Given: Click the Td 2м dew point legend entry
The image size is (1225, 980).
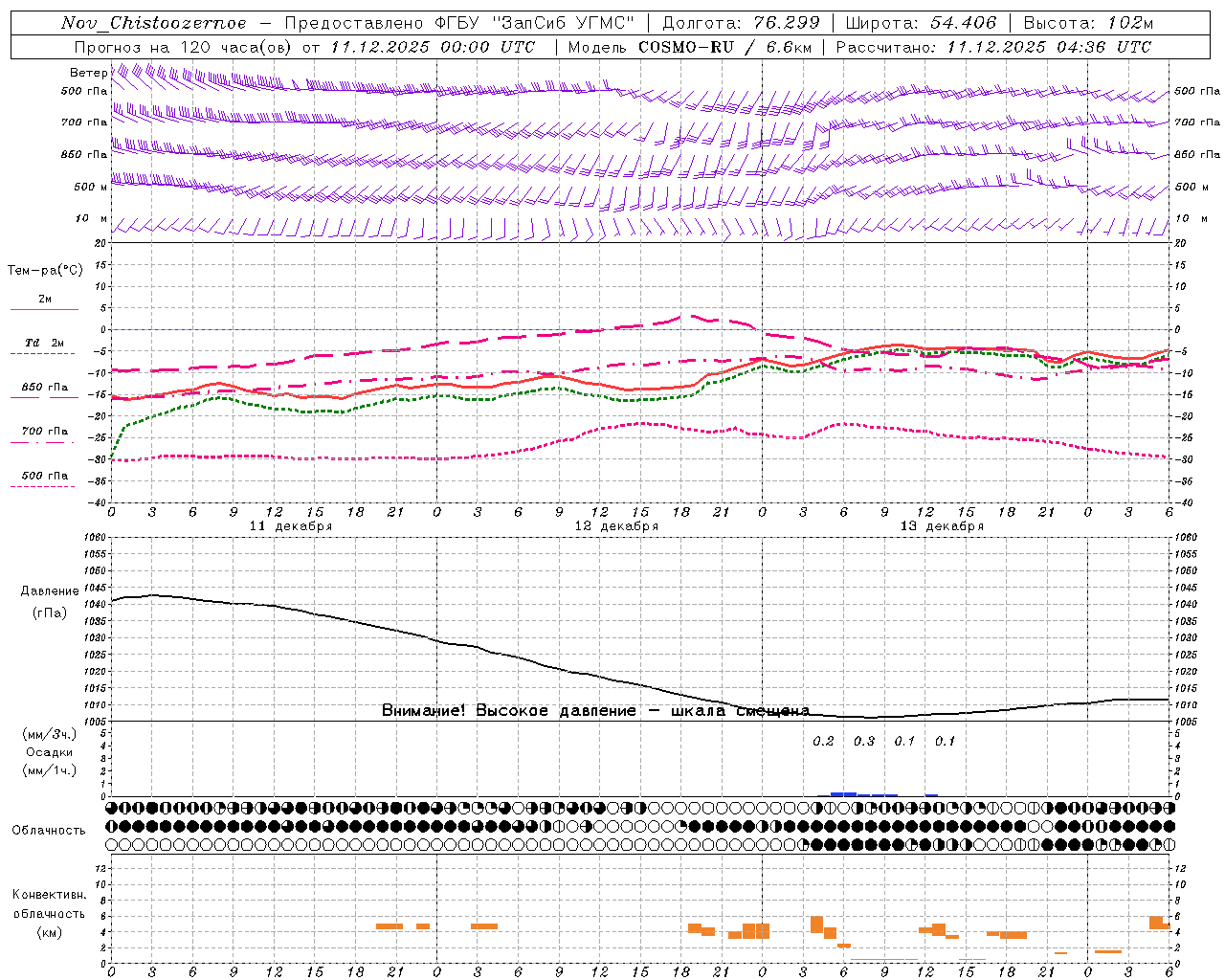Looking at the screenshot, I should [x=45, y=343].
